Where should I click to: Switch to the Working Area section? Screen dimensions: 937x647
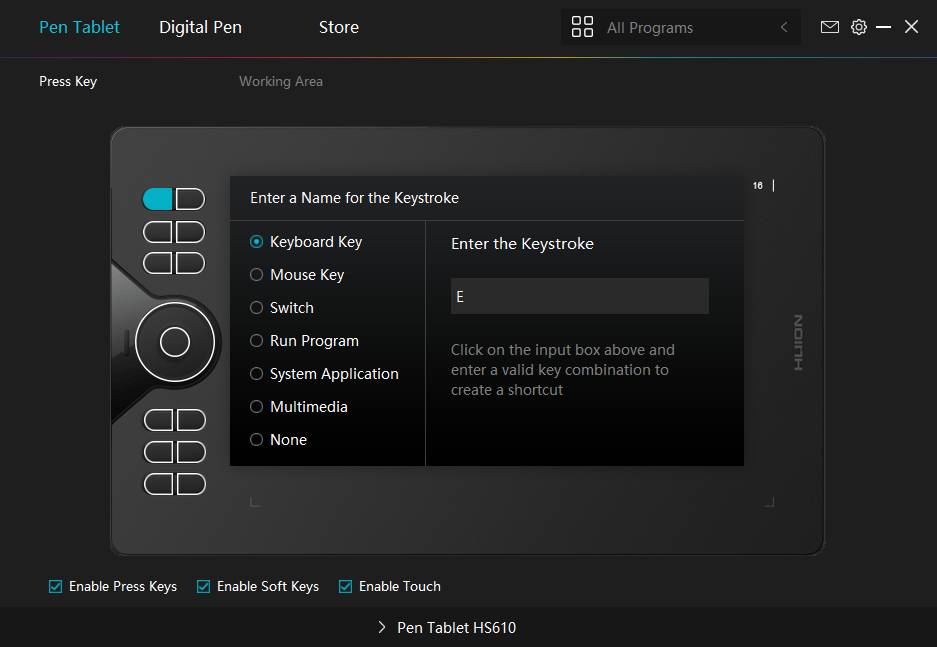click(280, 81)
